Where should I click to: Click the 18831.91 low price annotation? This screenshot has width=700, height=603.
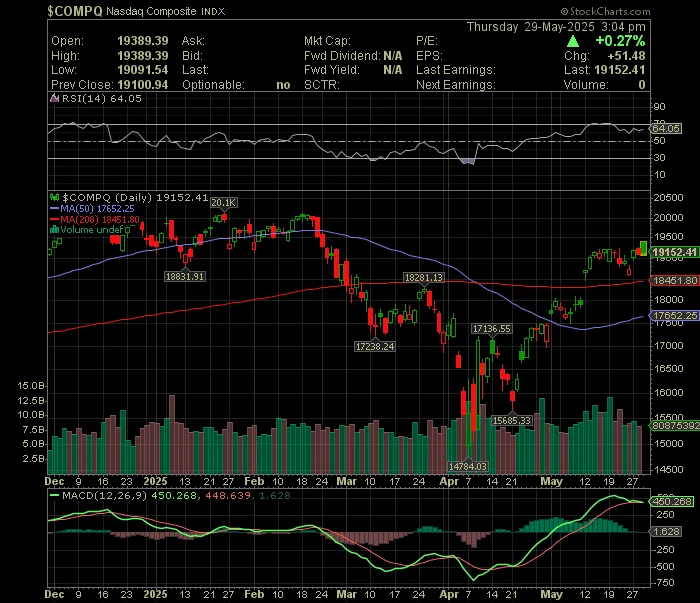tap(185, 277)
